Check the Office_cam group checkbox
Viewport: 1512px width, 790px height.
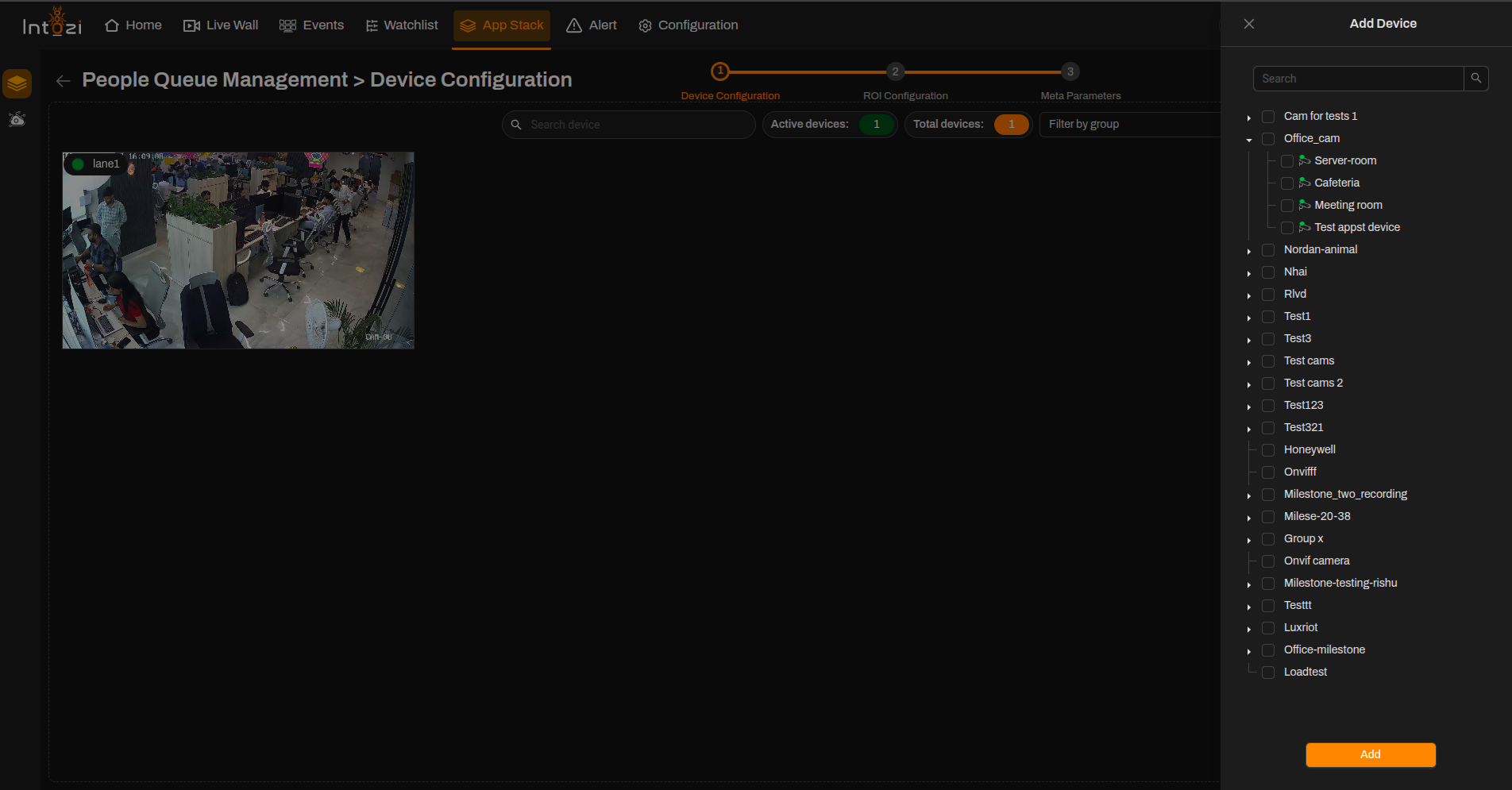point(1268,139)
